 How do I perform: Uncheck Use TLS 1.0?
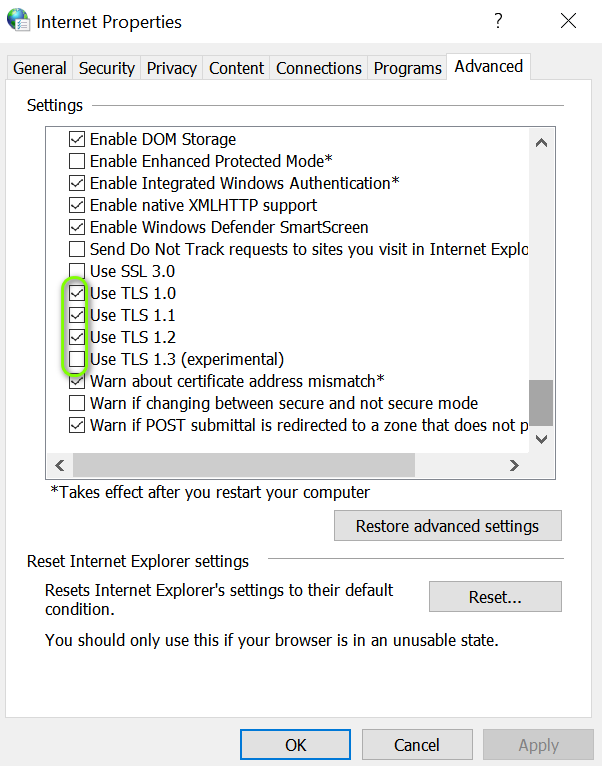(x=77, y=293)
